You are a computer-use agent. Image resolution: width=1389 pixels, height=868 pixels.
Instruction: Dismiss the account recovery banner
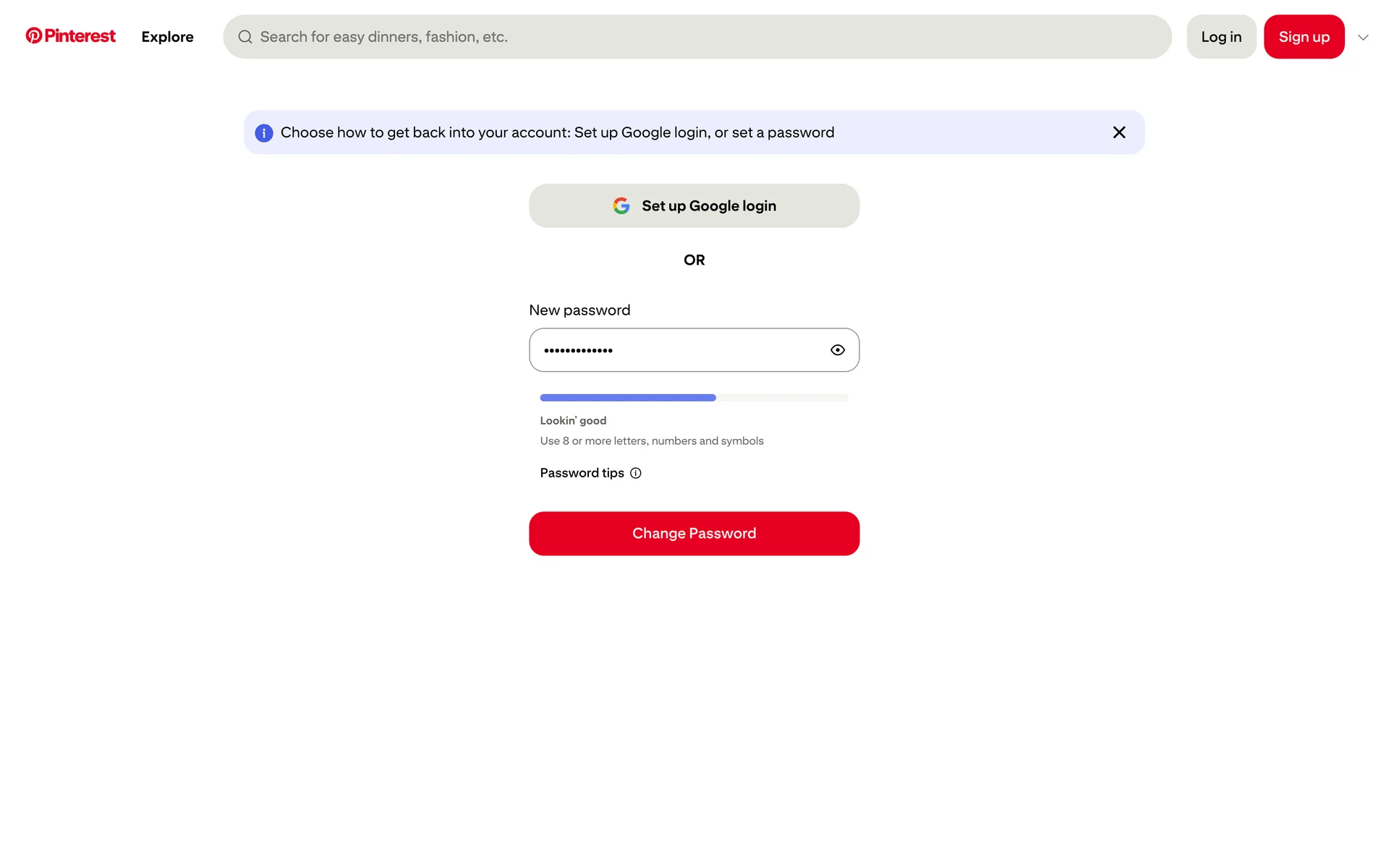click(x=1118, y=132)
